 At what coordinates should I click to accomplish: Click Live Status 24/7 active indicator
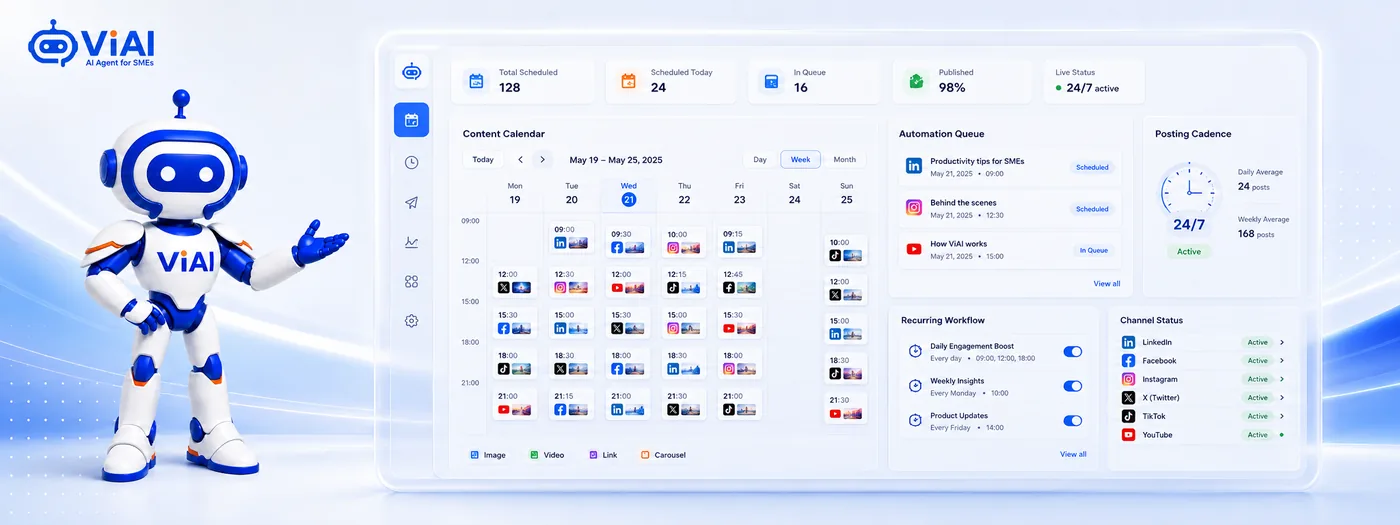[x=1087, y=88]
